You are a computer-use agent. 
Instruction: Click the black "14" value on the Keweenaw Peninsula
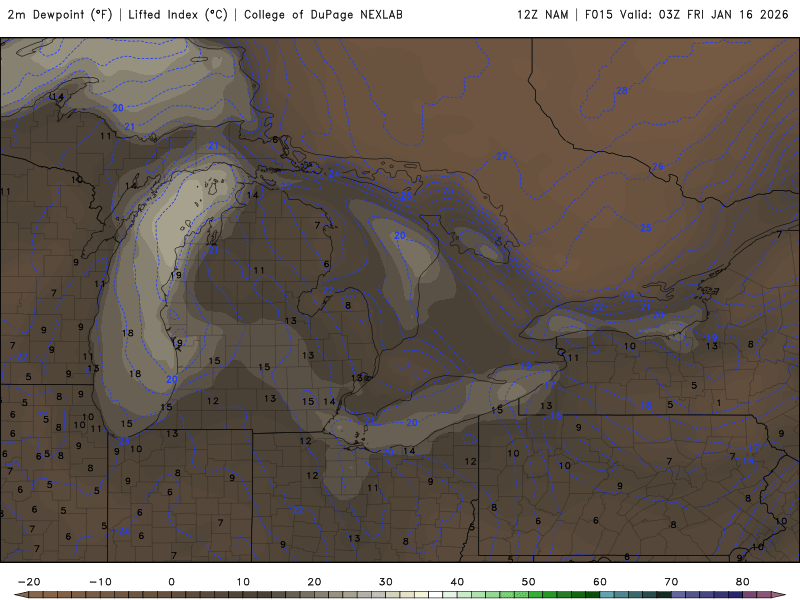click(x=58, y=96)
